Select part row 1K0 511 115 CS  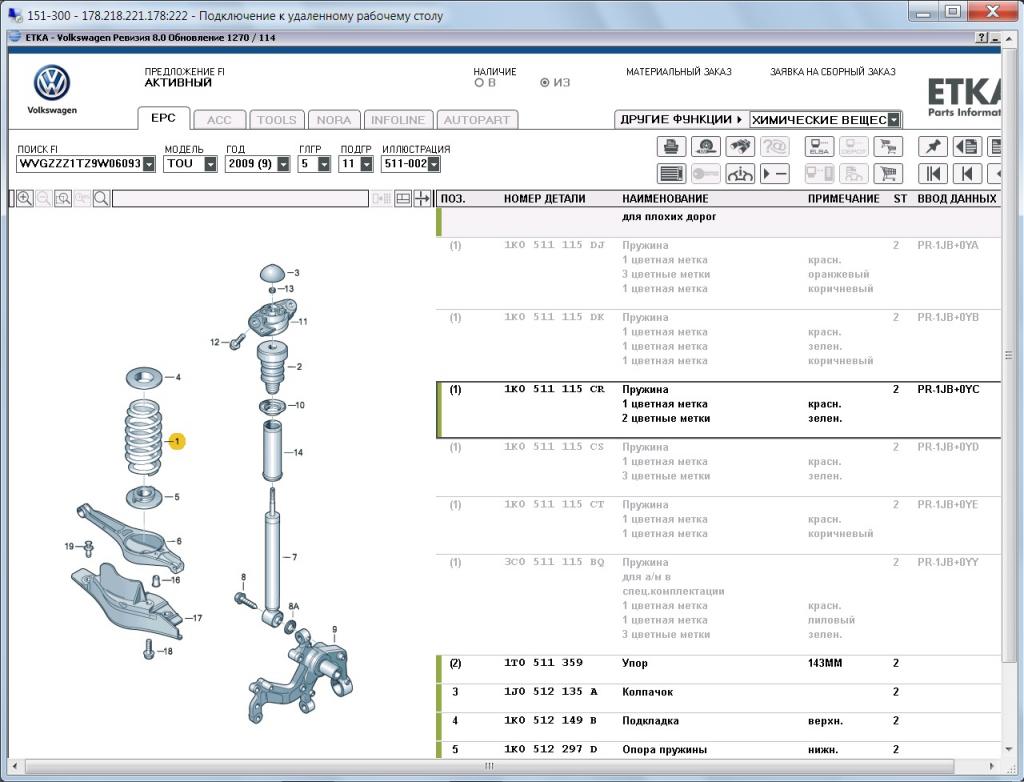(718, 467)
